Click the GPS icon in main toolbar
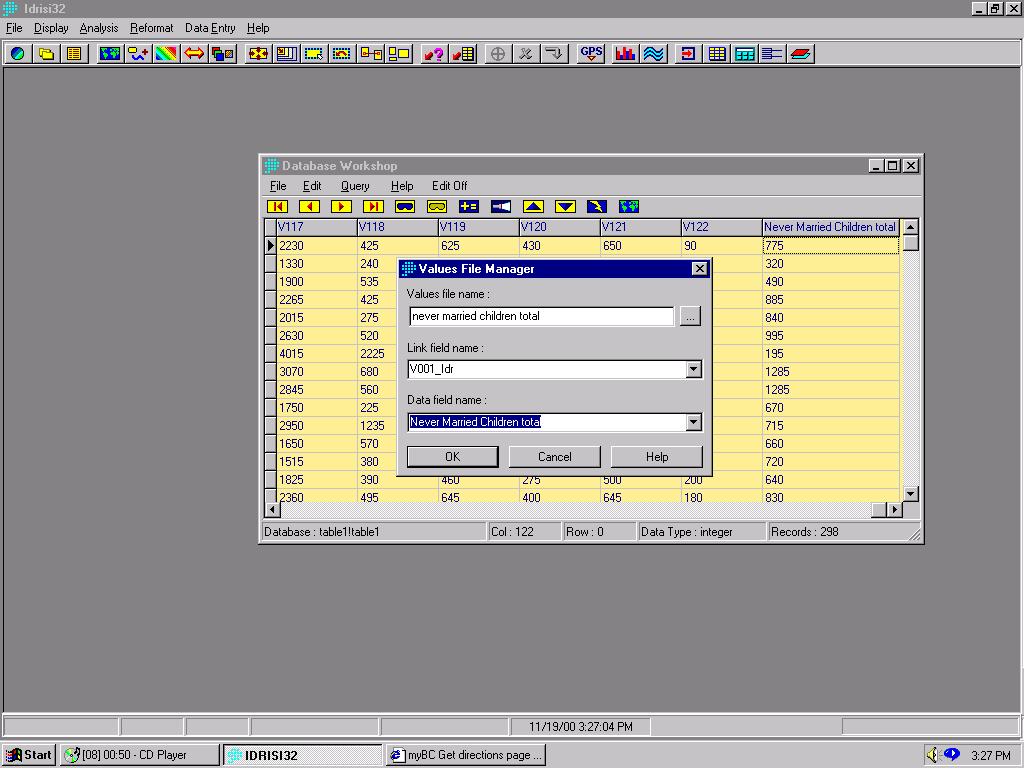Viewport: 1024px width, 768px height. 591,54
